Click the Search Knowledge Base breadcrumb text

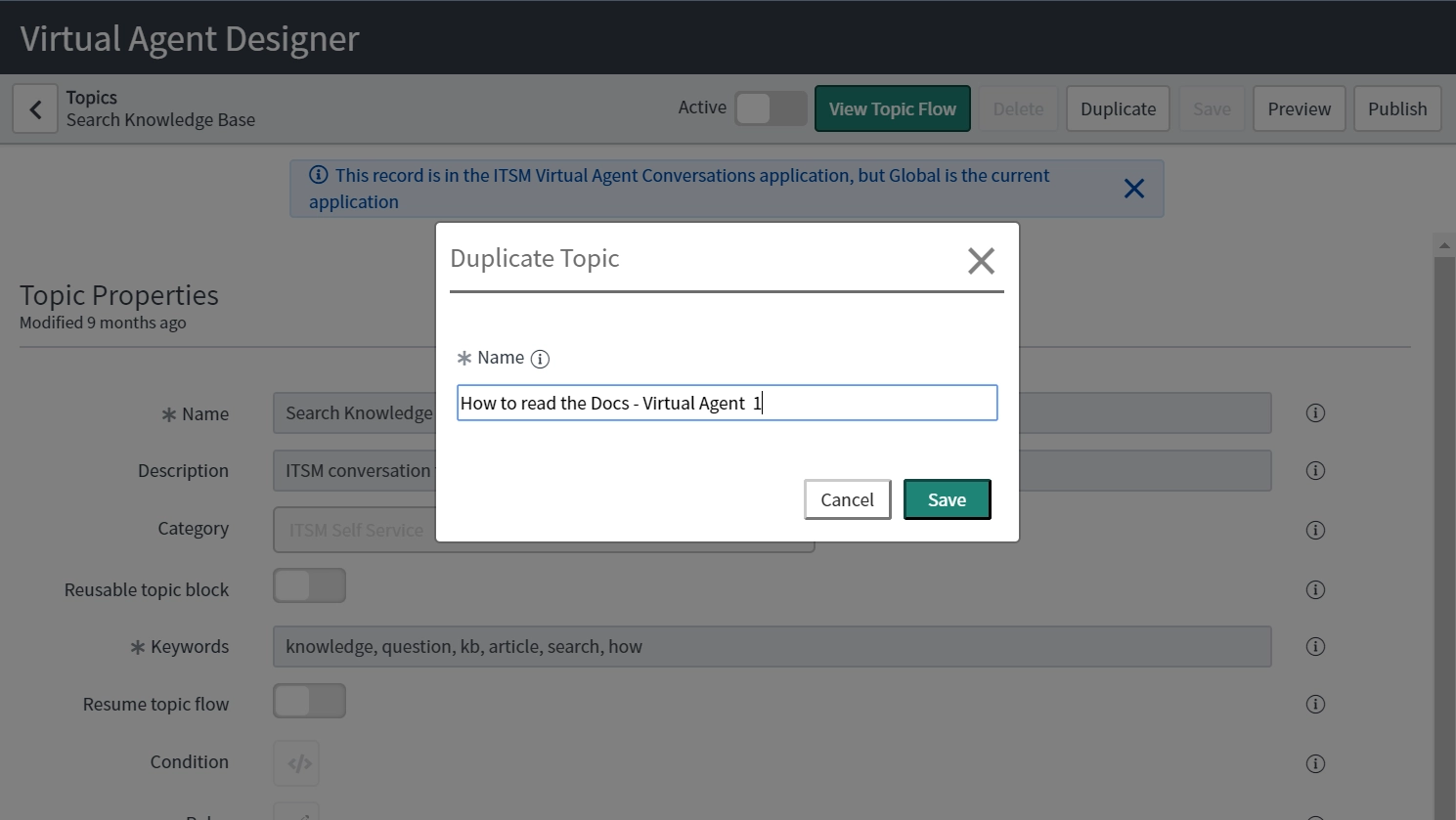pos(160,120)
